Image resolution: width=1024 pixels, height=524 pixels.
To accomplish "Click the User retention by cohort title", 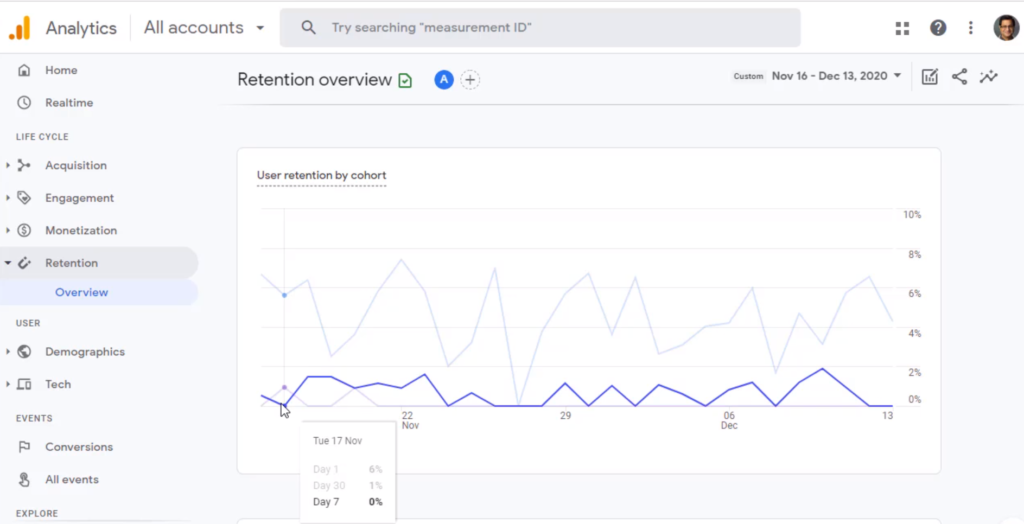I will (x=321, y=176).
